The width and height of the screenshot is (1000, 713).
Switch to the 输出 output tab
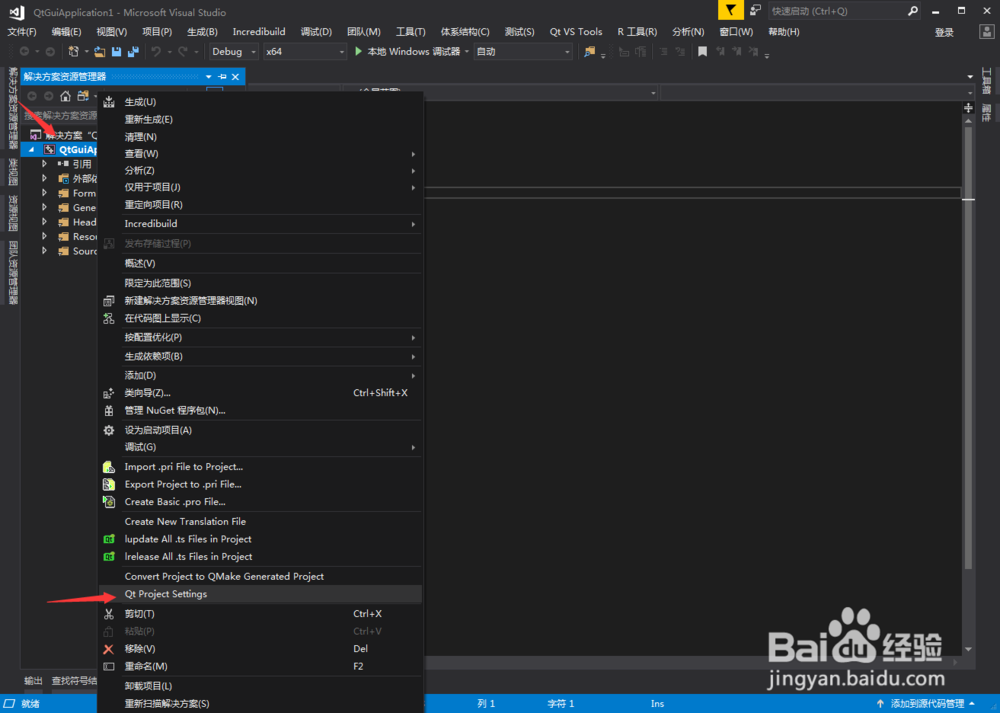(x=33, y=680)
